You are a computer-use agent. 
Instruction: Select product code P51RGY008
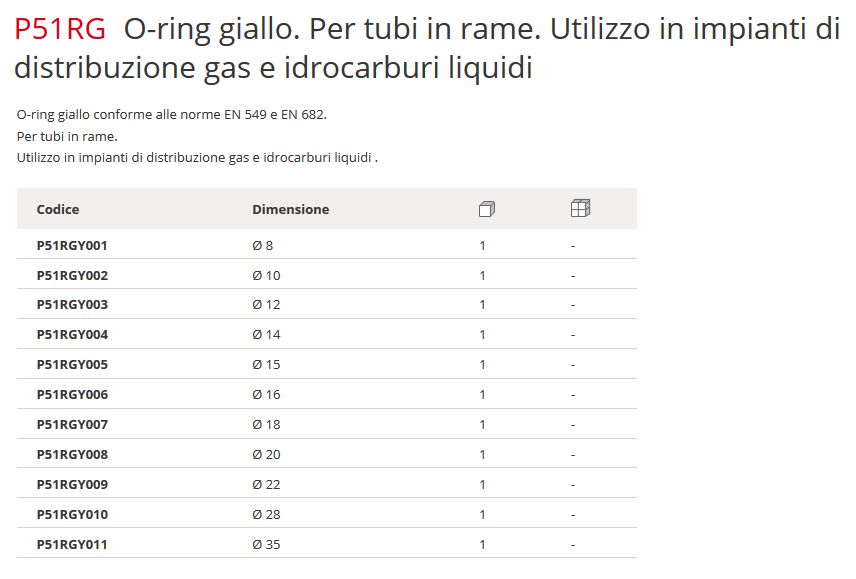pyautogui.click(x=72, y=455)
